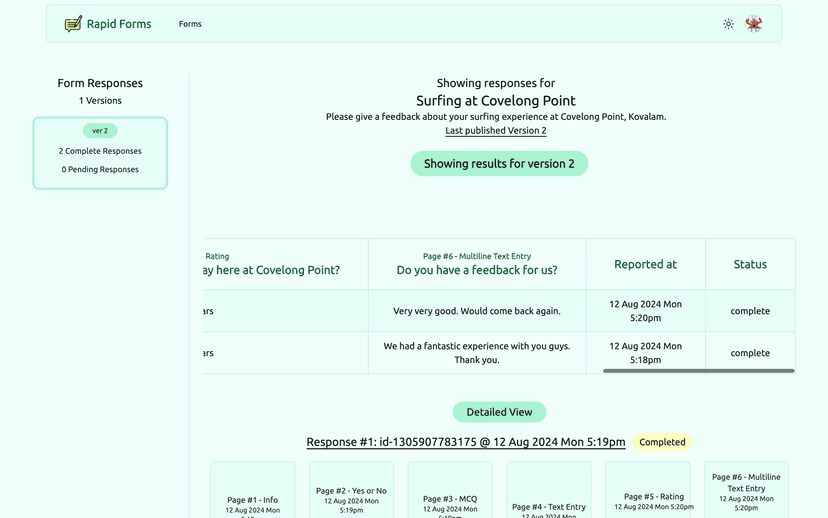Click the Completed status badge
Screen dimensions: 828x518
(662, 442)
